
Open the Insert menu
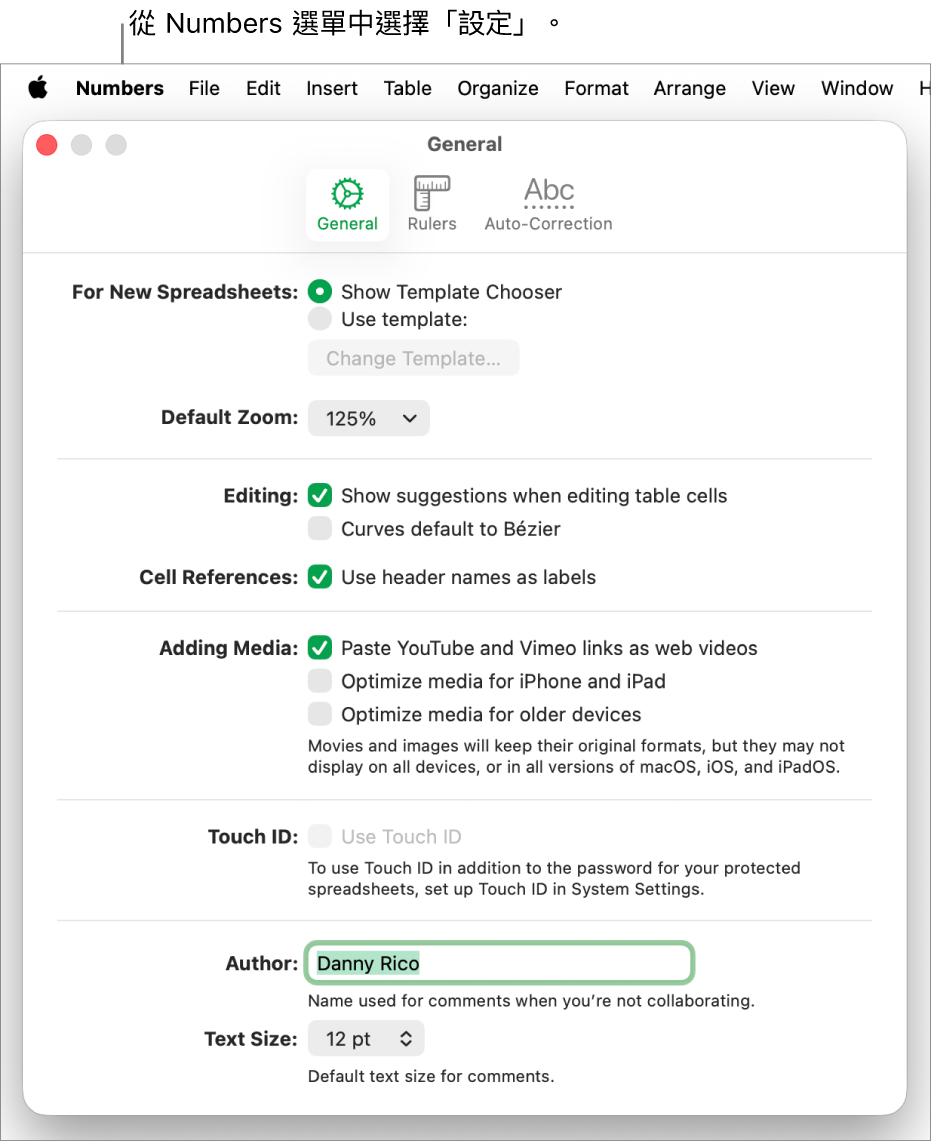pos(332,88)
